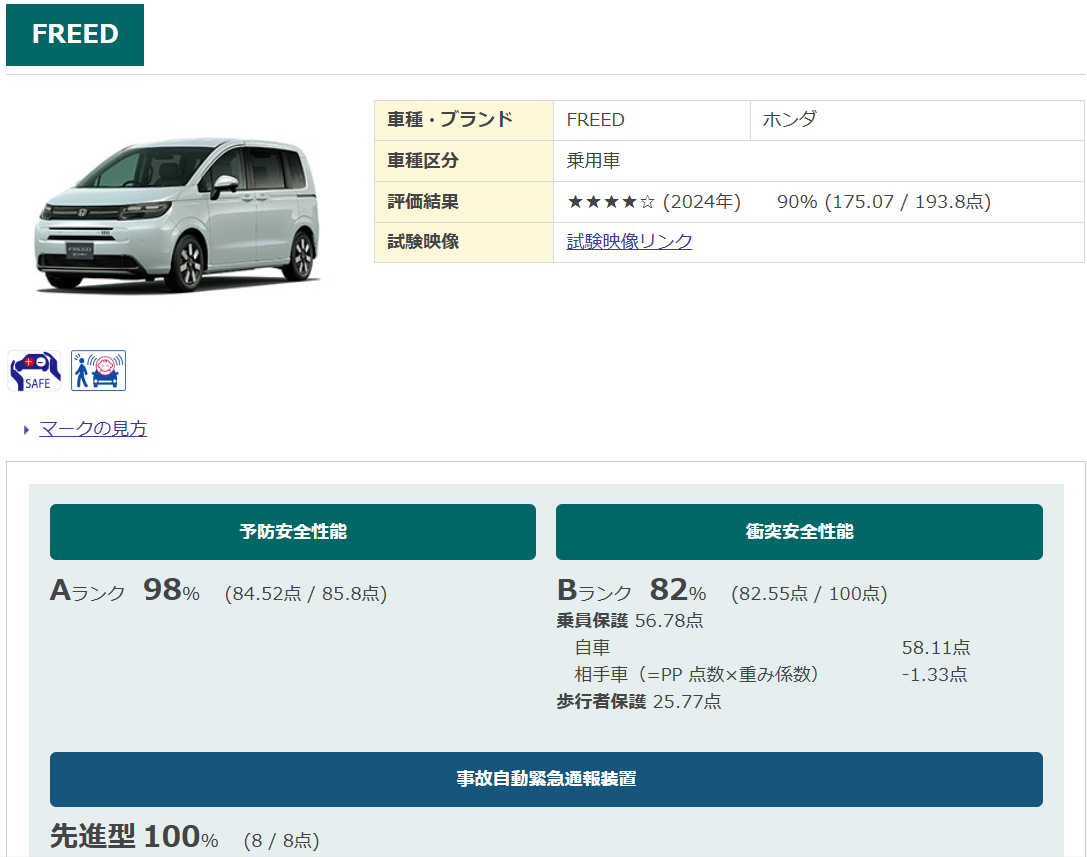Click the 試験映像 header cell

click(464, 243)
